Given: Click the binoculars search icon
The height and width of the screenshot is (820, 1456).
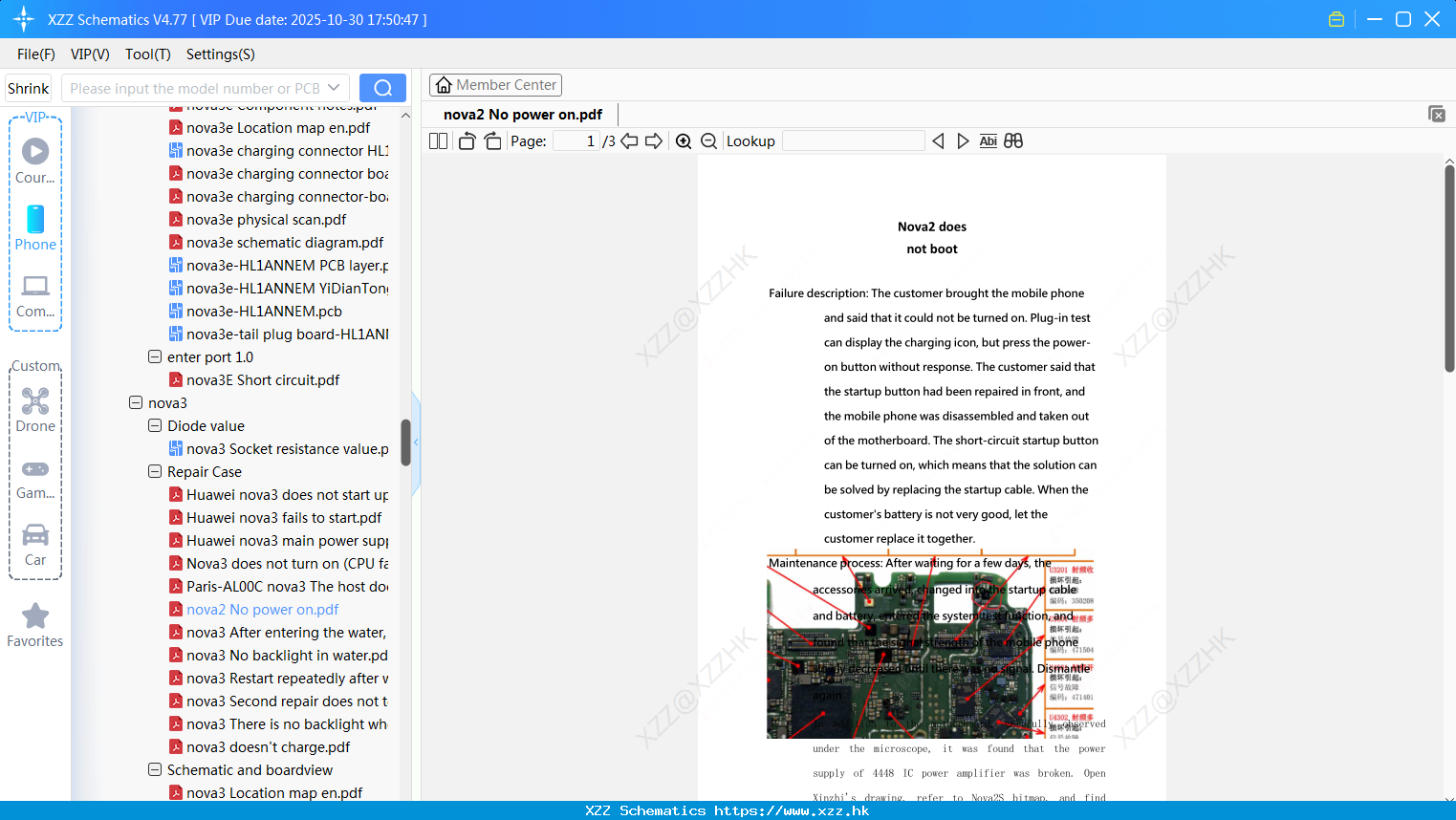Looking at the screenshot, I should 1013,141.
